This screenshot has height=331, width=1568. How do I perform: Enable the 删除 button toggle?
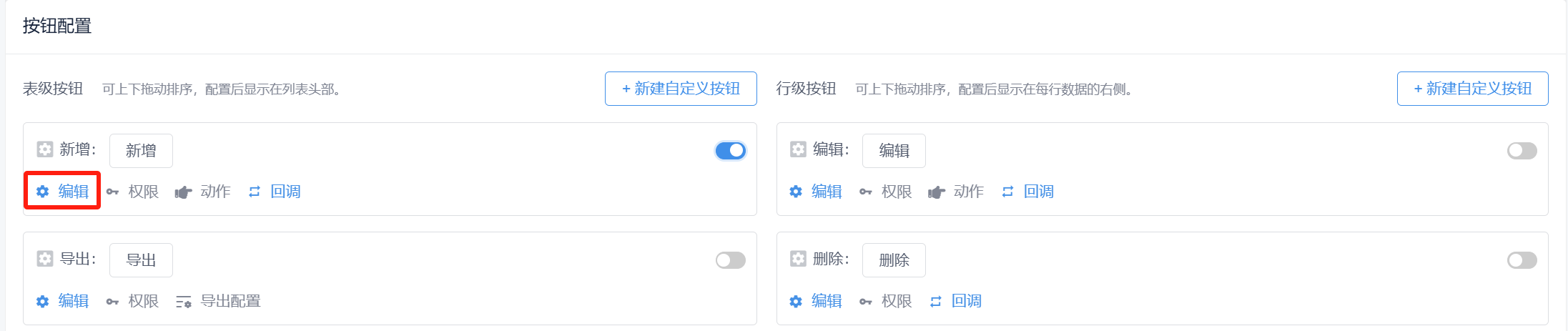[1522, 260]
